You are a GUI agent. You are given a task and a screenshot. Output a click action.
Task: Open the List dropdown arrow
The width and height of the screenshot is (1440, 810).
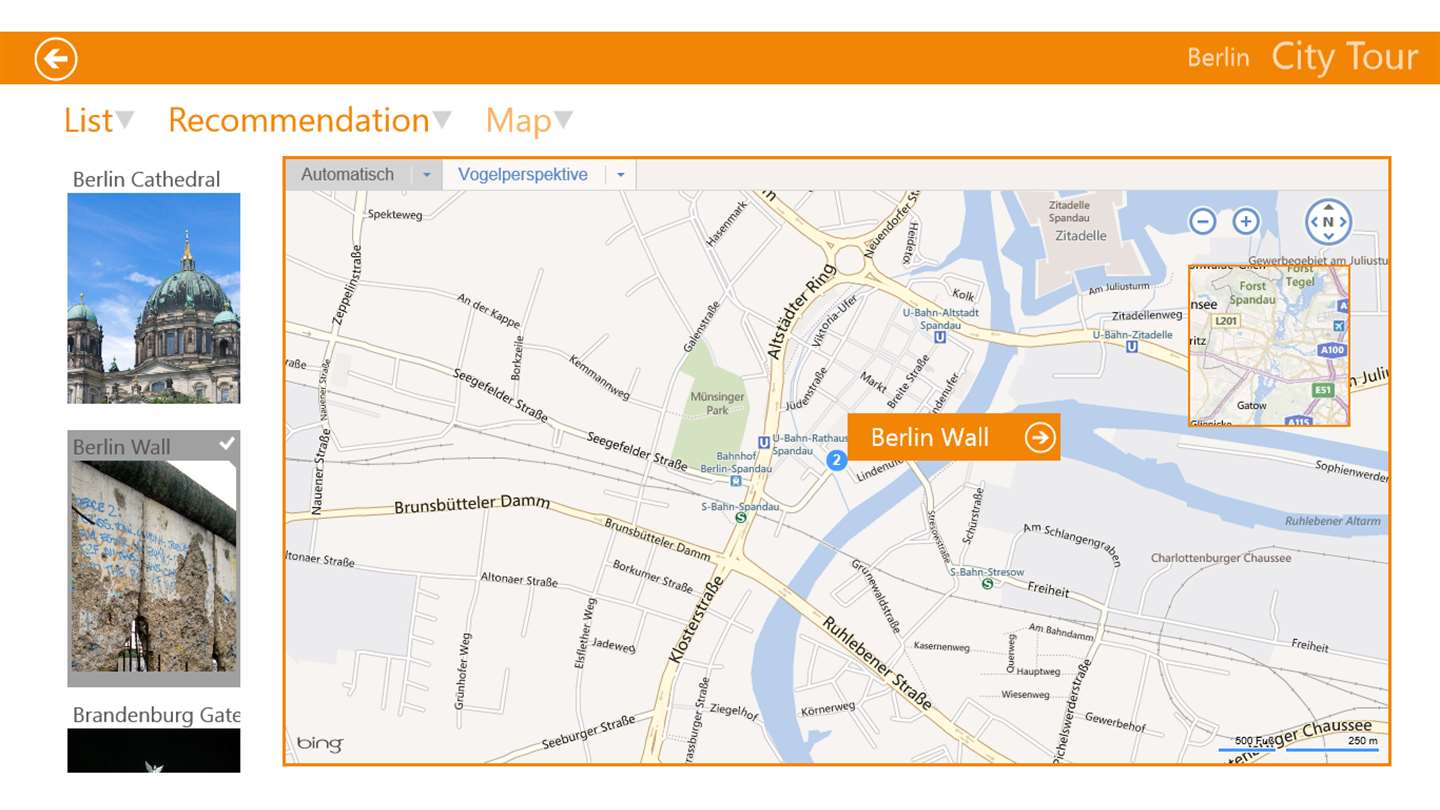(124, 120)
